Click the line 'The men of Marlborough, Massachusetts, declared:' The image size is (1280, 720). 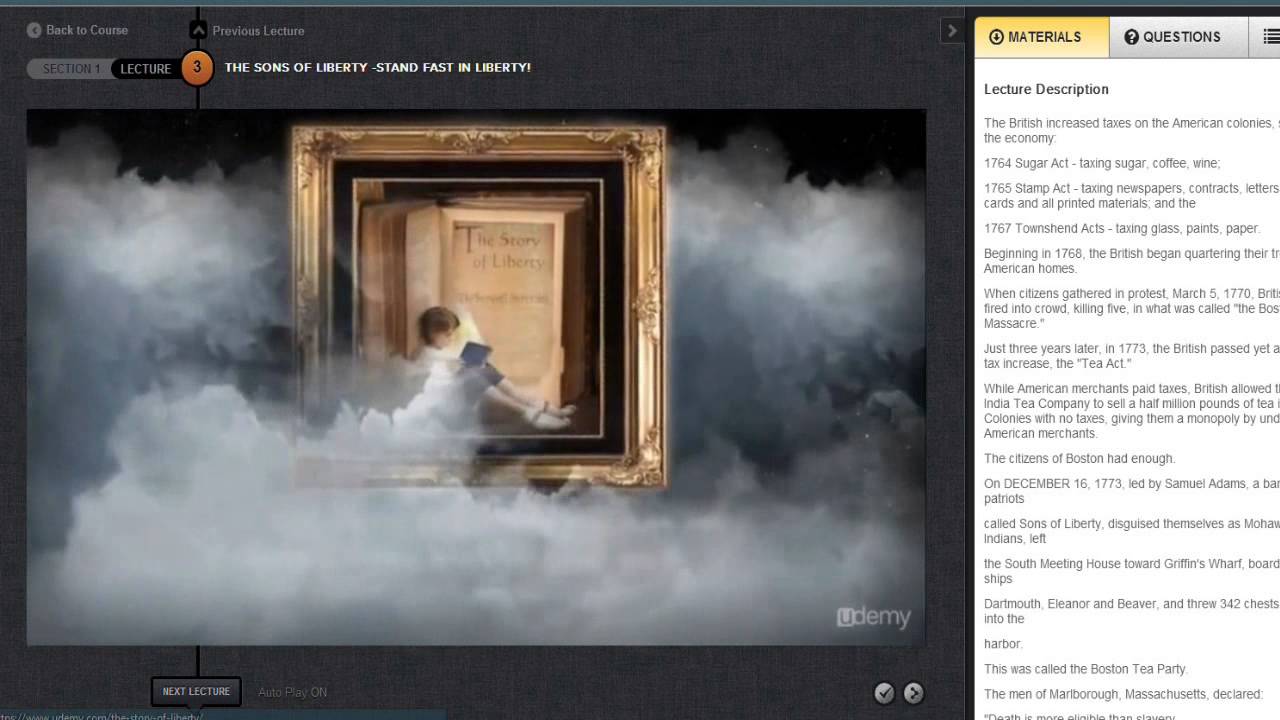1123,694
